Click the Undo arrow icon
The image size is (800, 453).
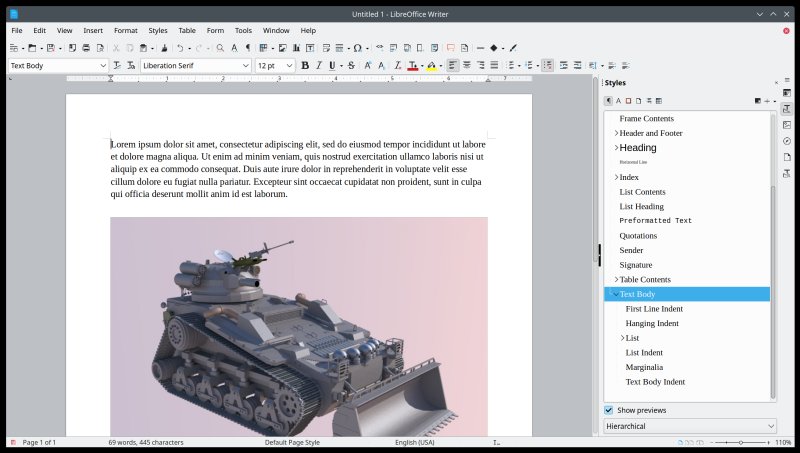click(179, 48)
